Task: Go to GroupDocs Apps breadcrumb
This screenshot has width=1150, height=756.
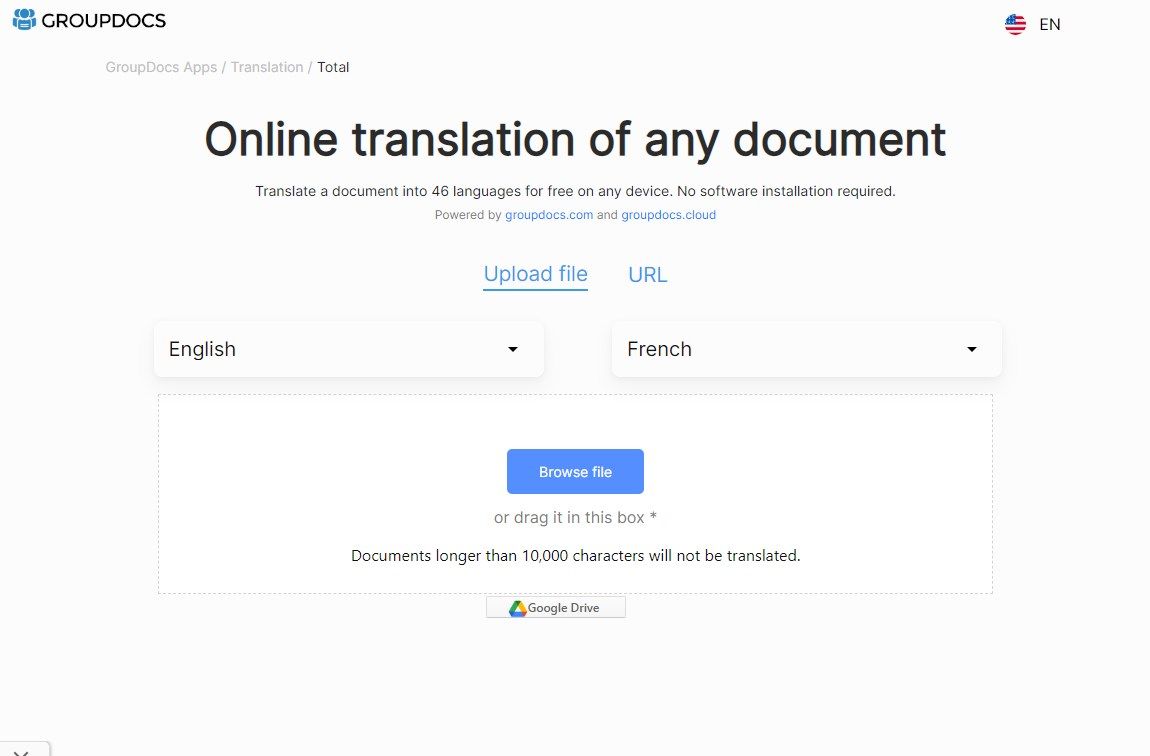Action: click(161, 67)
